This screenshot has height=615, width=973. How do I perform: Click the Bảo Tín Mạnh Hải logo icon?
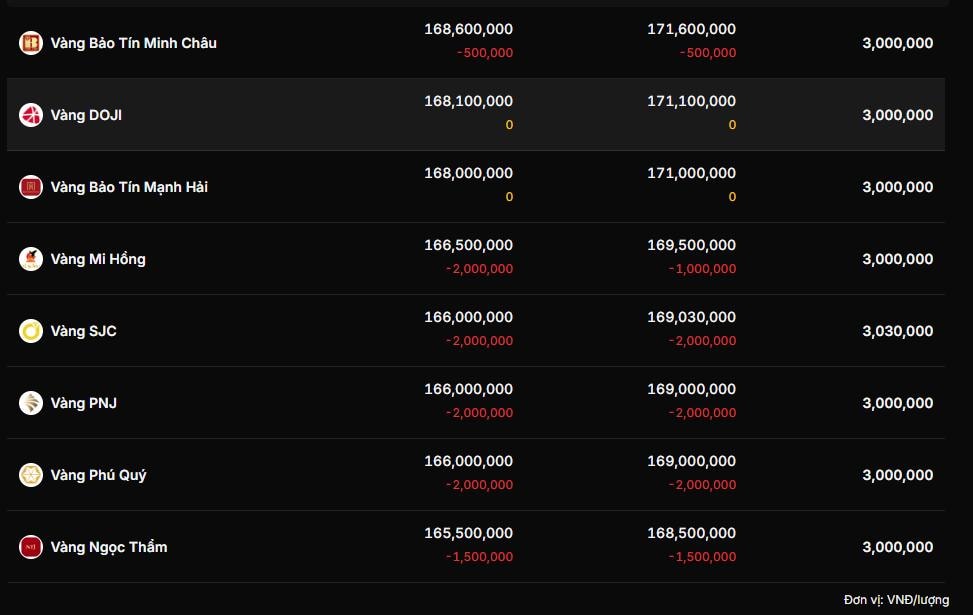coord(31,187)
